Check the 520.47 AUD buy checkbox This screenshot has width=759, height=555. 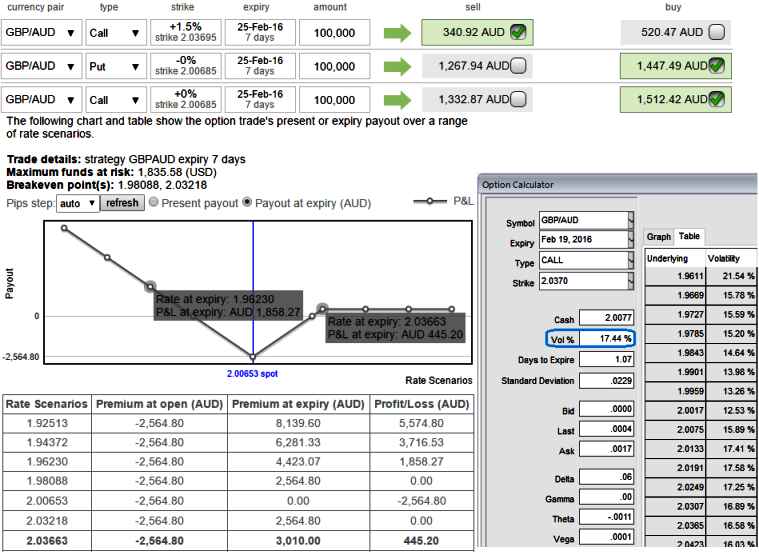(x=716, y=32)
